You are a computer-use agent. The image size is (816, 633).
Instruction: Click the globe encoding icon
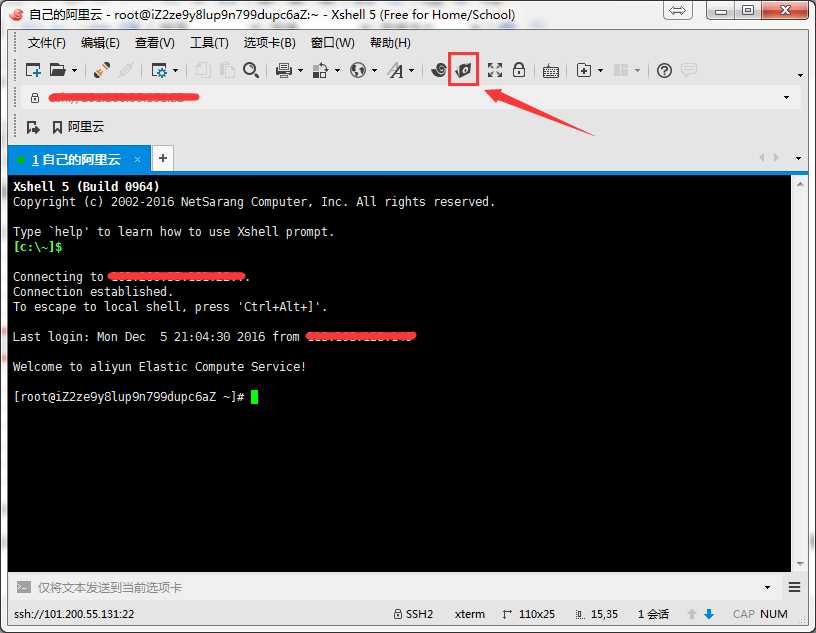358,70
